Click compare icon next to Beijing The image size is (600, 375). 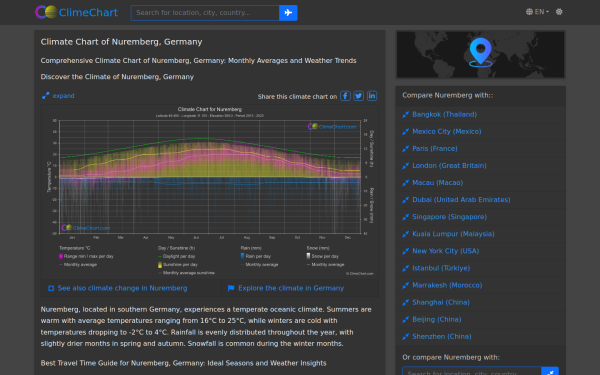[x=406, y=320]
